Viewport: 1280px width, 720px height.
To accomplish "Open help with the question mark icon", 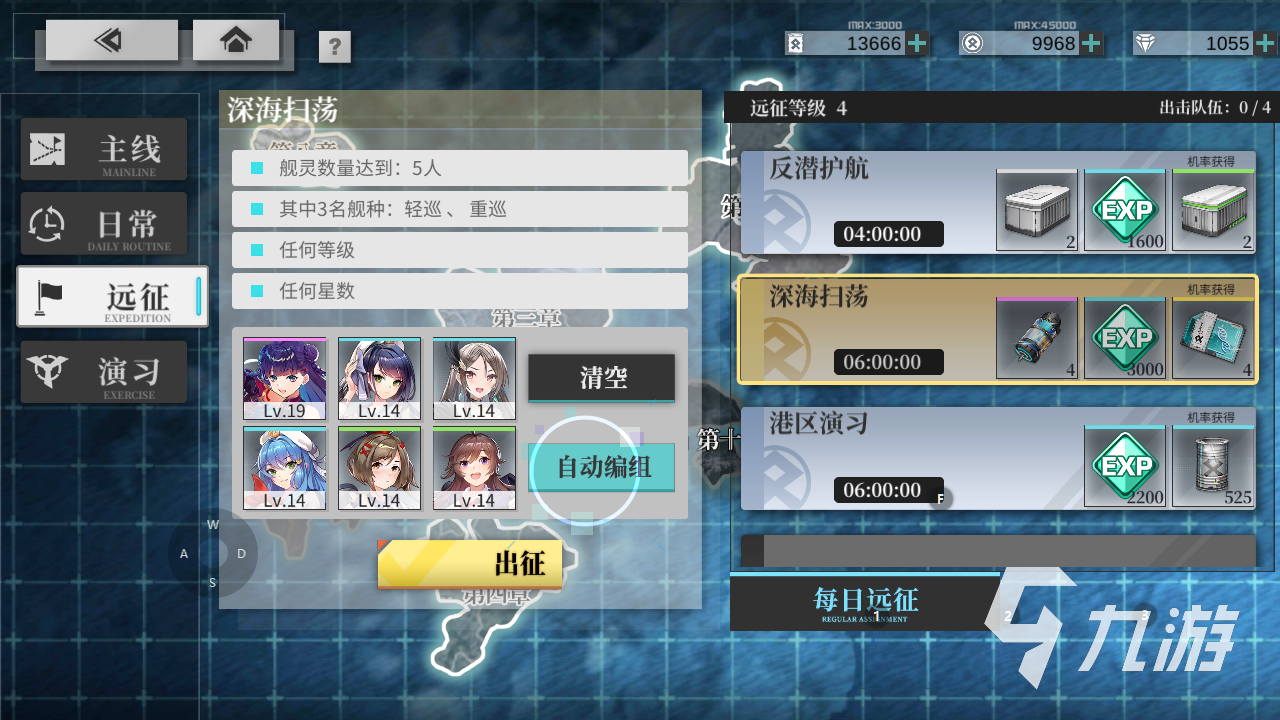I will pyautogui.click(x=335, y=47).
